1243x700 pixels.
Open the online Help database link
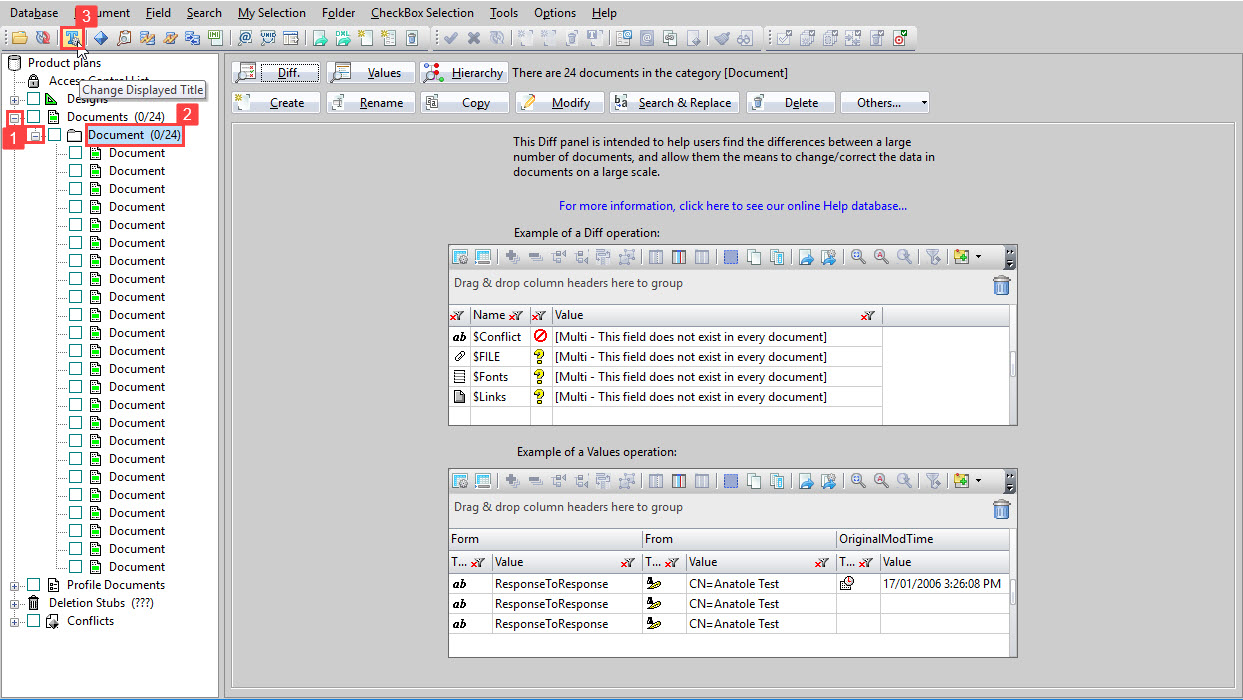pos(733,206)
